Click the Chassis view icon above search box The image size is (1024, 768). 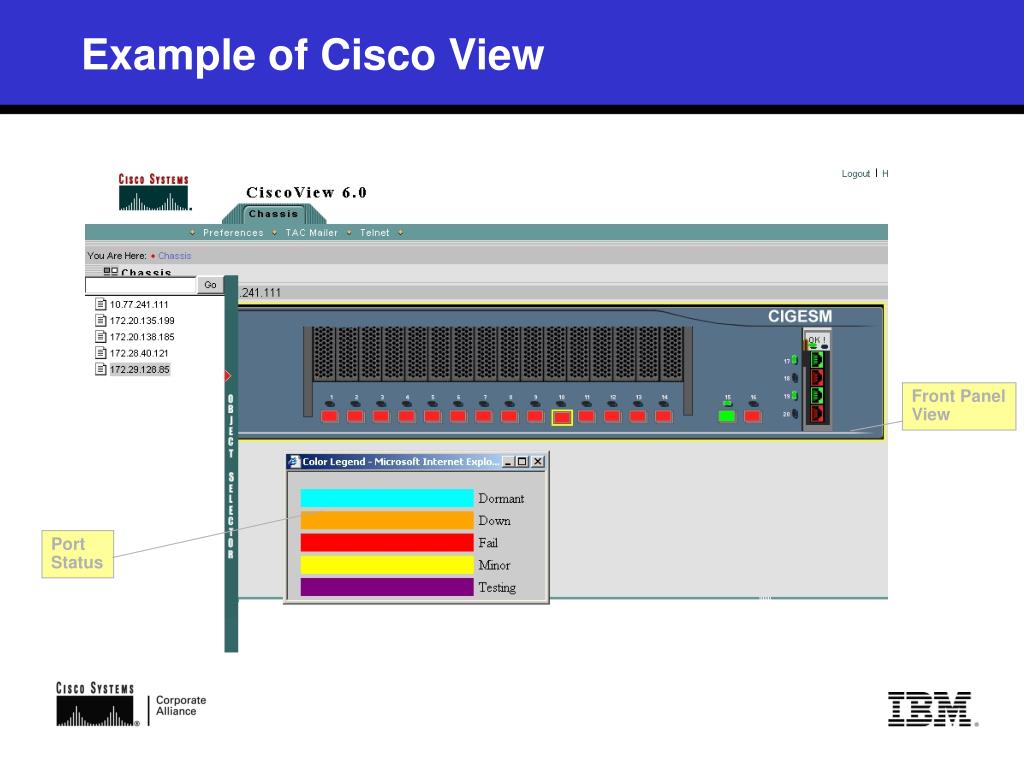(110, 272)
